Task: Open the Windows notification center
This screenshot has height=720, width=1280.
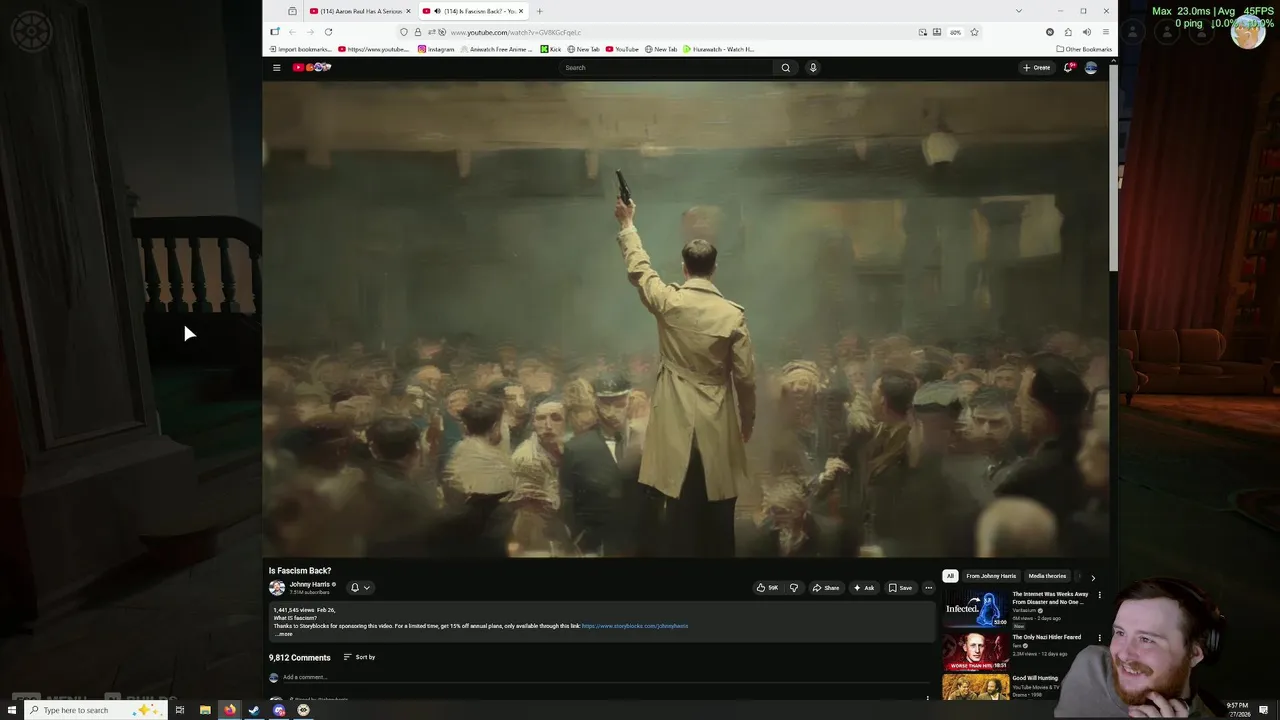Action: click(x=1264, y=710)
